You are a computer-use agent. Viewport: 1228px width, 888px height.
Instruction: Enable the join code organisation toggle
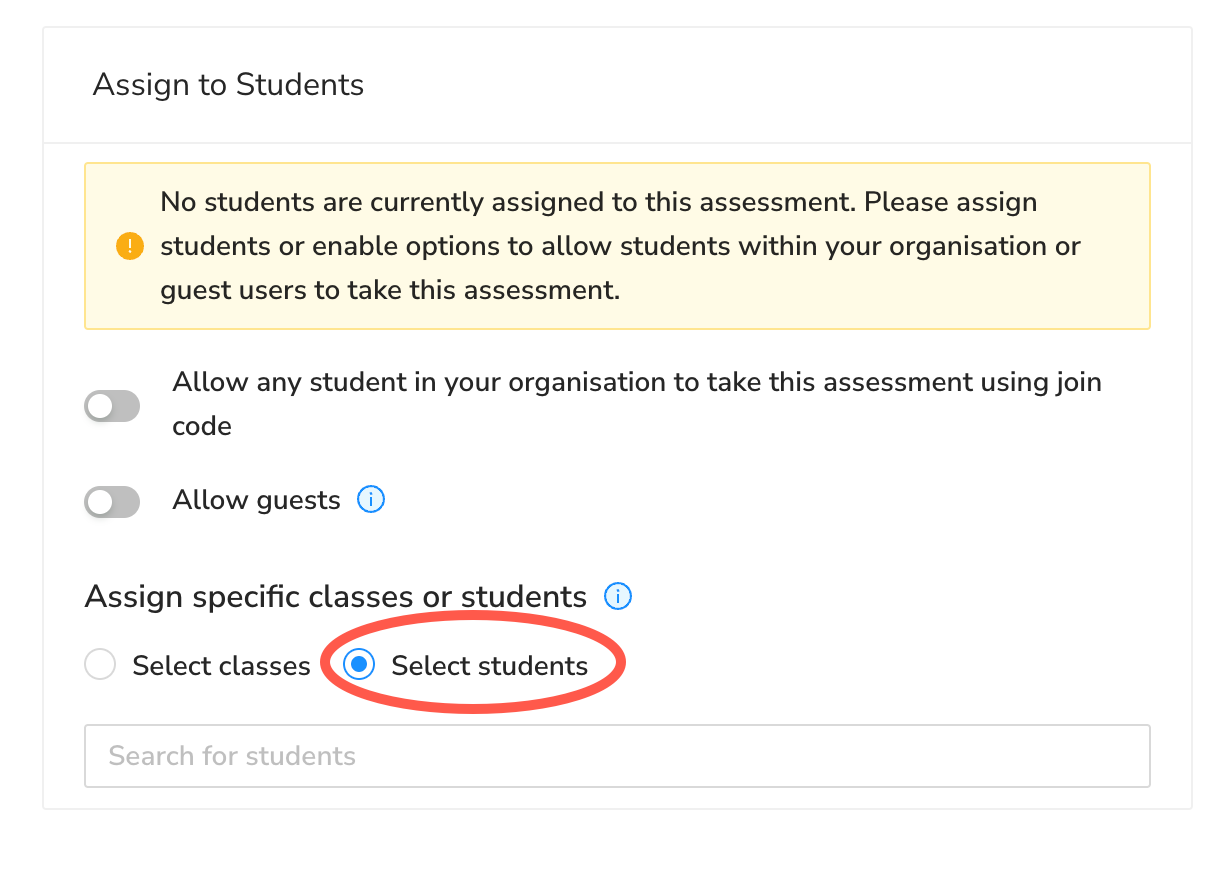pos(112,405)
